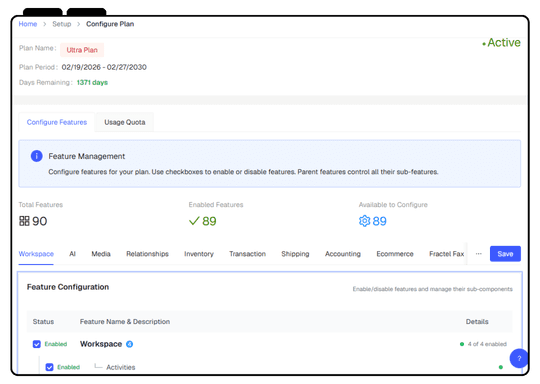Click the Enabled Features checkmark icon

click(x=194, y=221)
